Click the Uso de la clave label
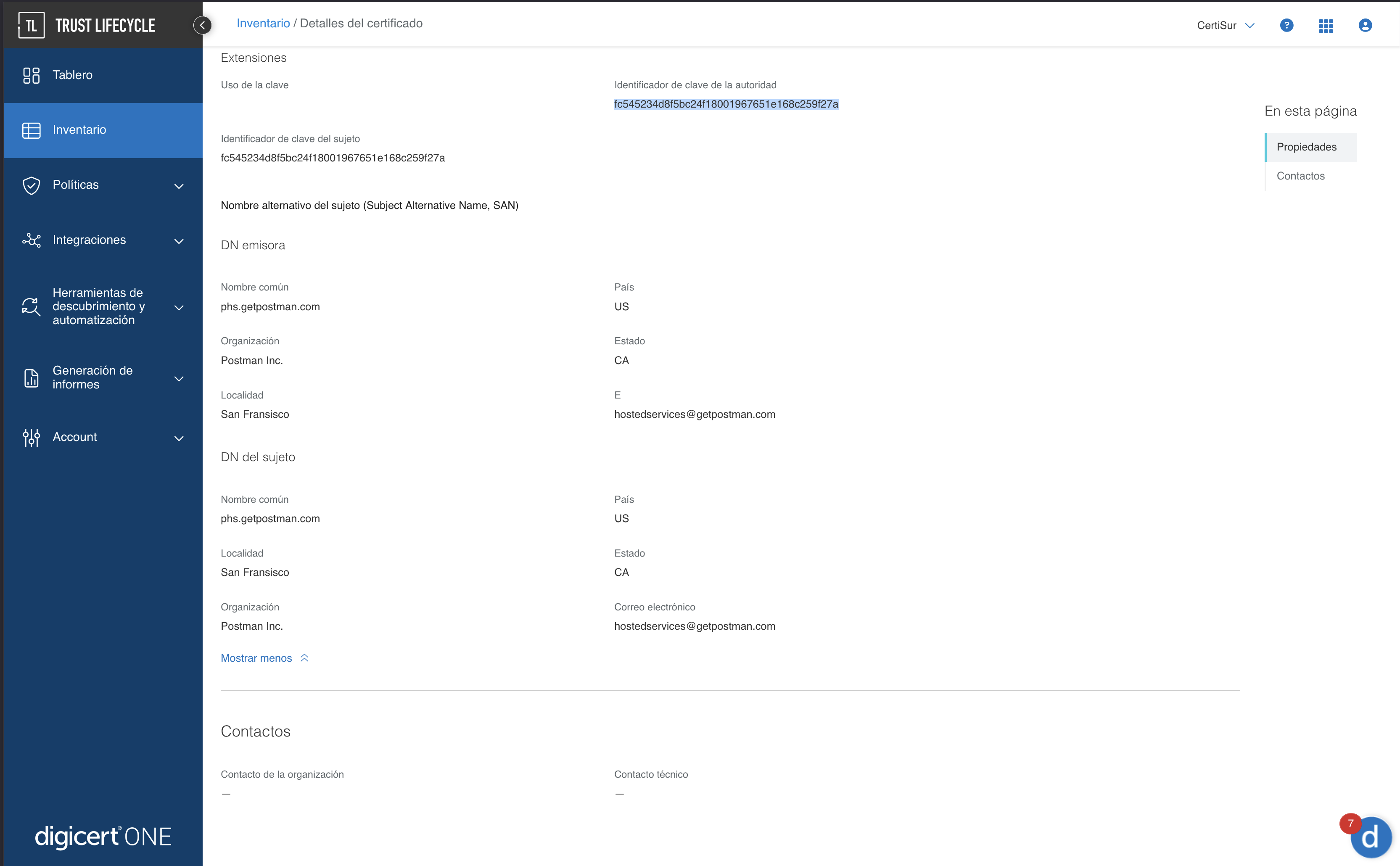 pyautogui.click(x=254, y=85)
